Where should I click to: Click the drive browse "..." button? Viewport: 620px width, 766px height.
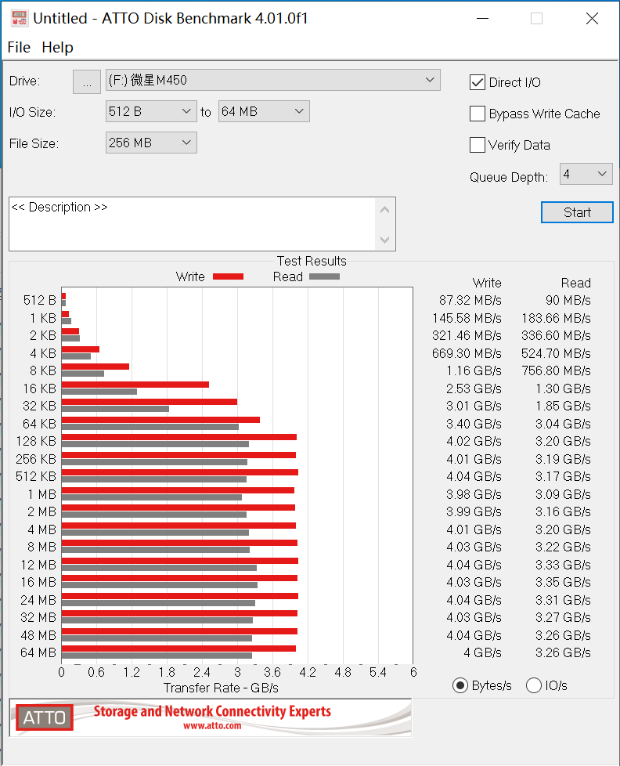[x=87, y=82]
